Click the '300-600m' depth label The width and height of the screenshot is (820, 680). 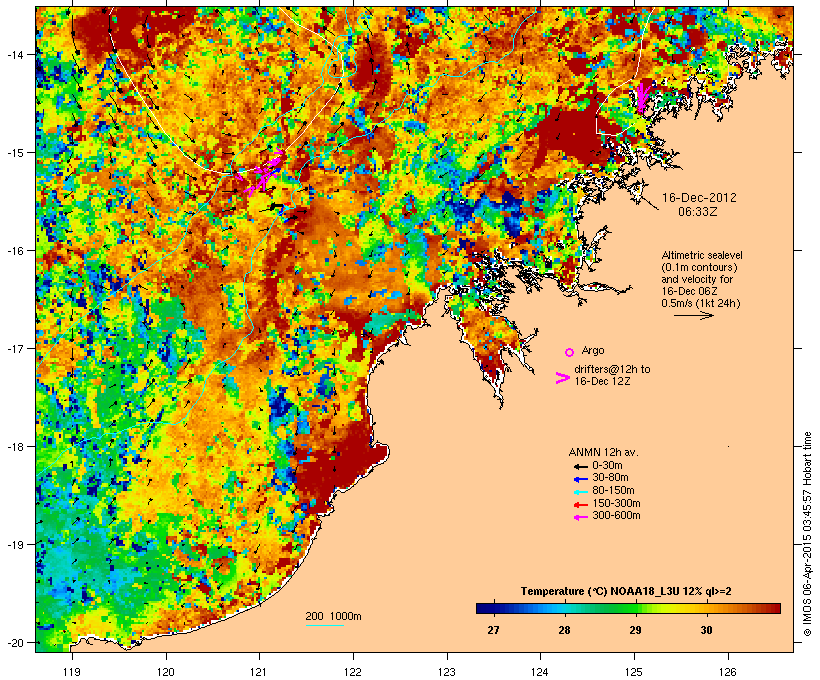[x=616, y=516]
